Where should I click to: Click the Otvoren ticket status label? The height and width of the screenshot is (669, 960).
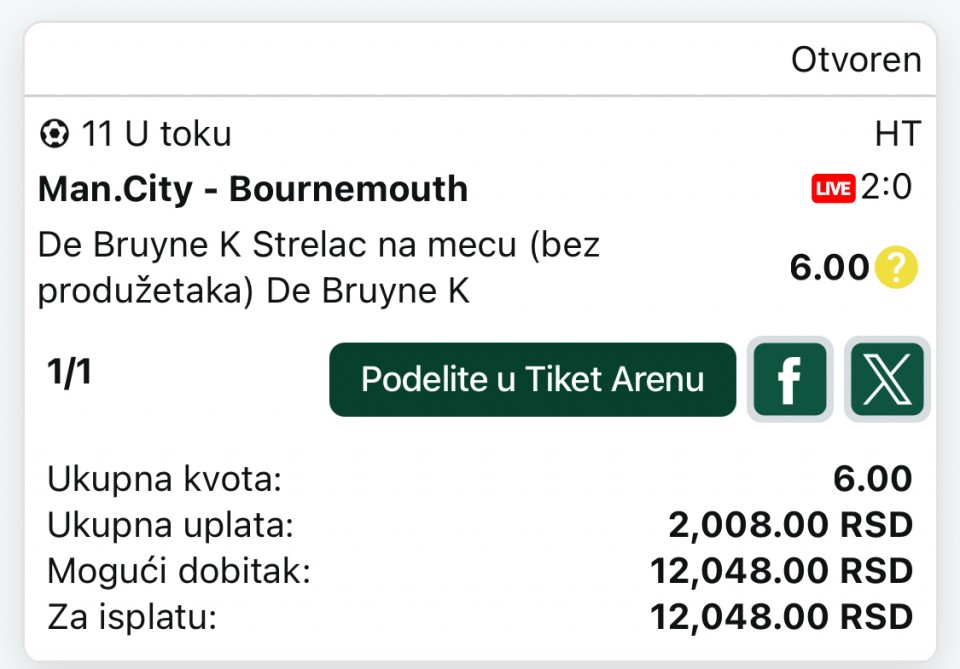point(856,60)
